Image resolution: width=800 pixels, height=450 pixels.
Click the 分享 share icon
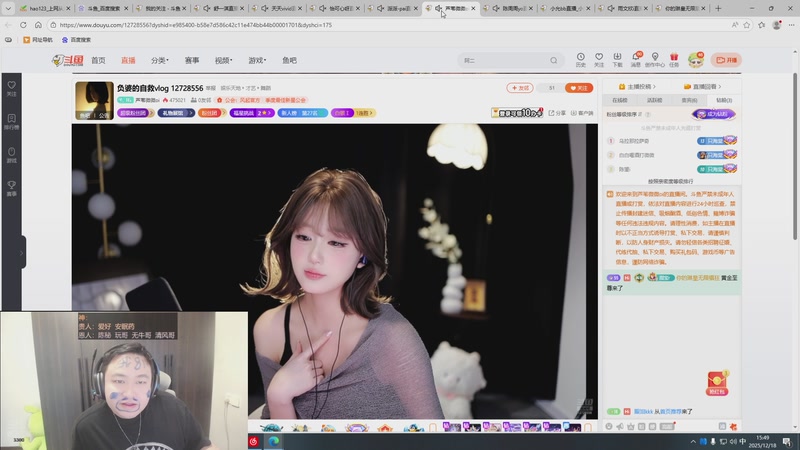pos(557,113)
